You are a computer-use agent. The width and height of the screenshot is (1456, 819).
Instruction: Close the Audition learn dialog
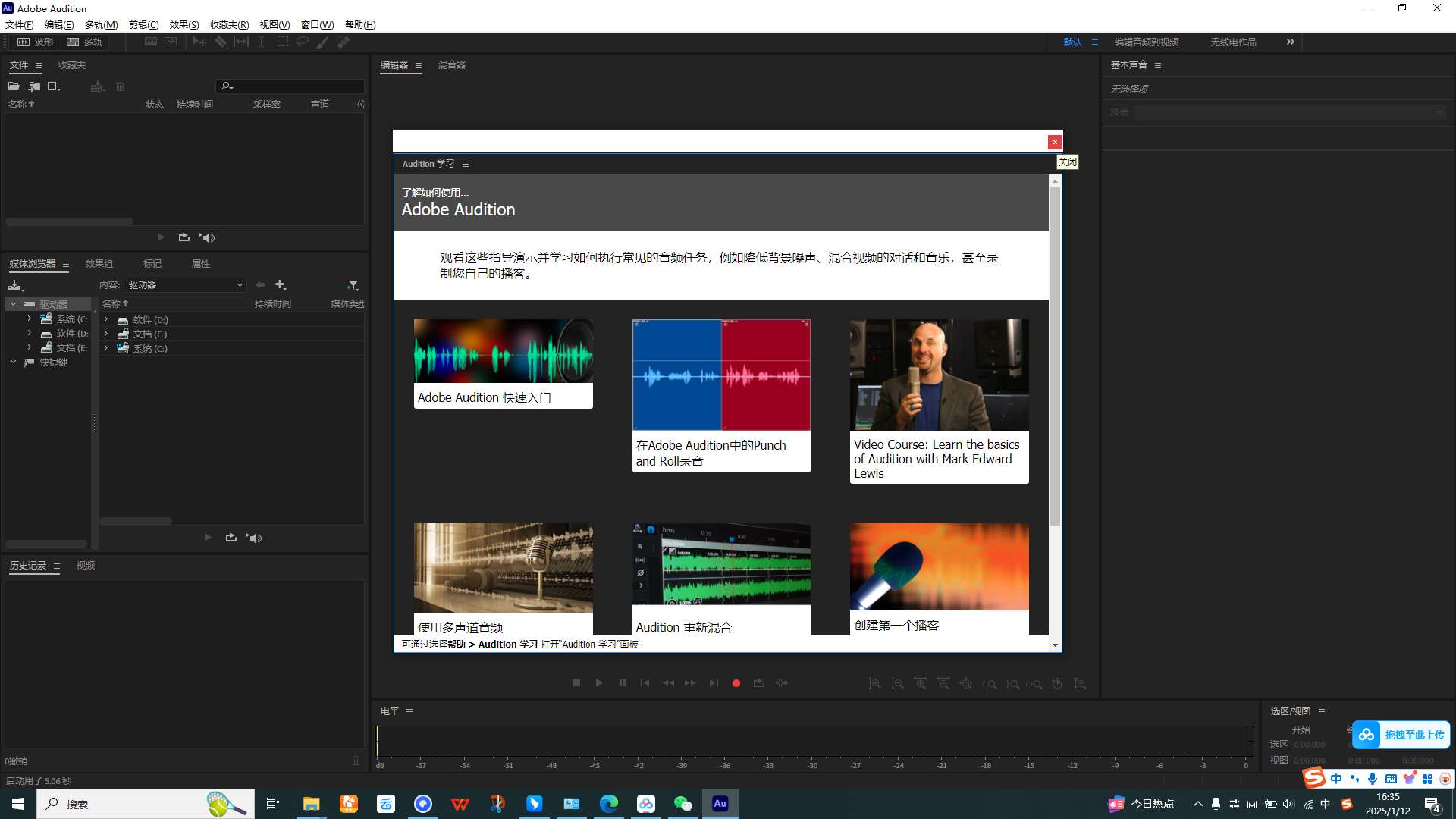(1055, 142)
